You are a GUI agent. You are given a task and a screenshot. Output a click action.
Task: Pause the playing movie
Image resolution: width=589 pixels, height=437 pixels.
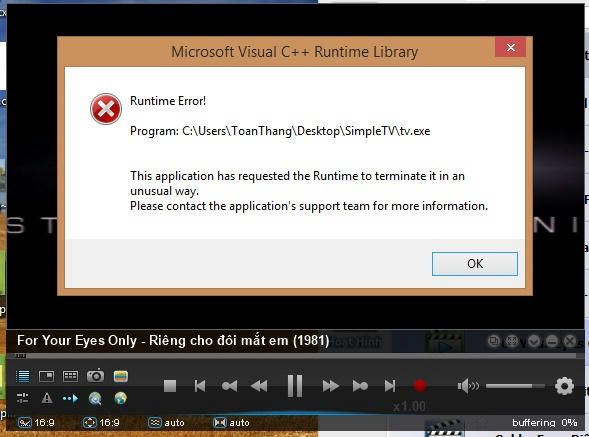[295, 386]
